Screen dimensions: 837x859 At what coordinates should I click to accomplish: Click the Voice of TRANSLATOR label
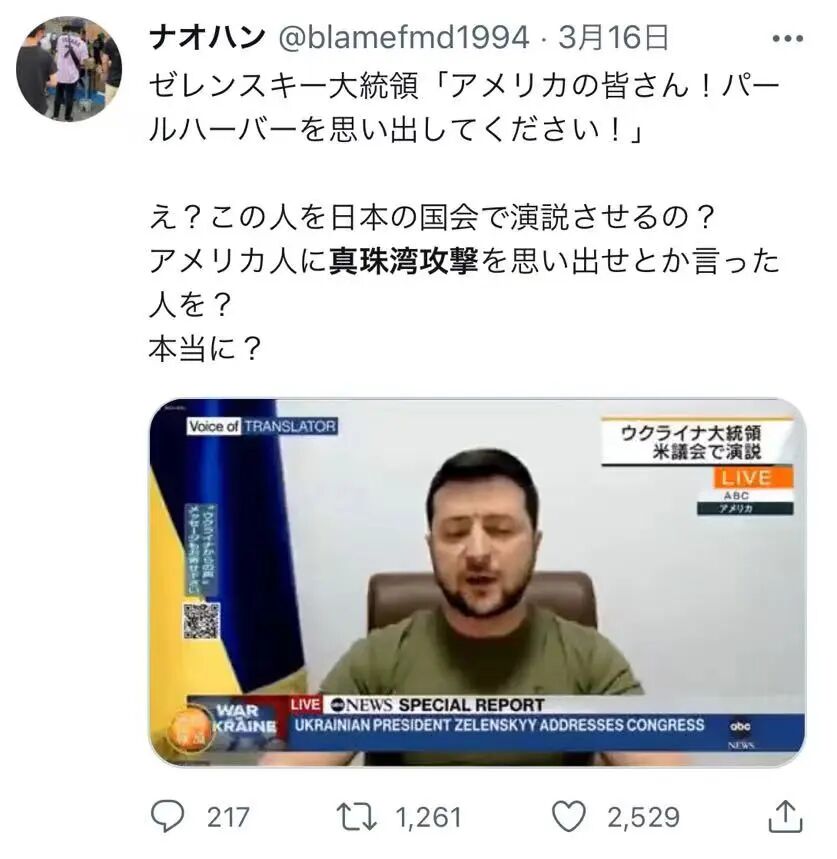click(262, 426)
